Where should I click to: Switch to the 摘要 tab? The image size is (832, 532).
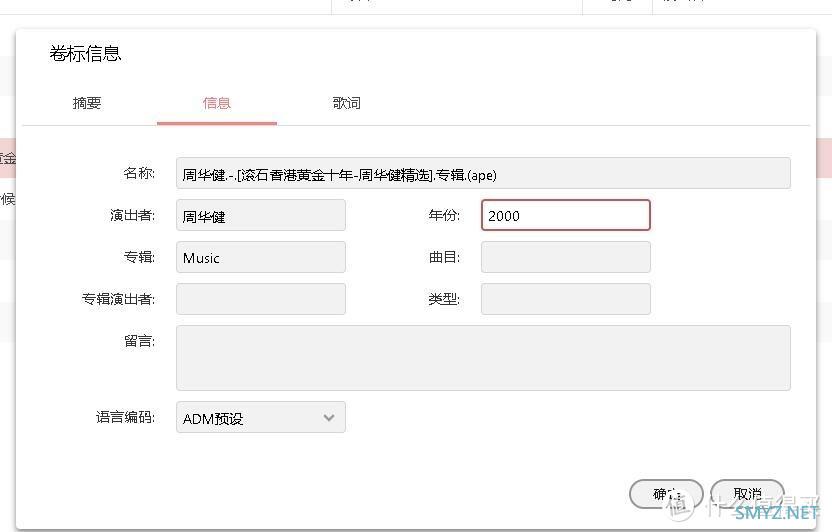coord(87,103)
